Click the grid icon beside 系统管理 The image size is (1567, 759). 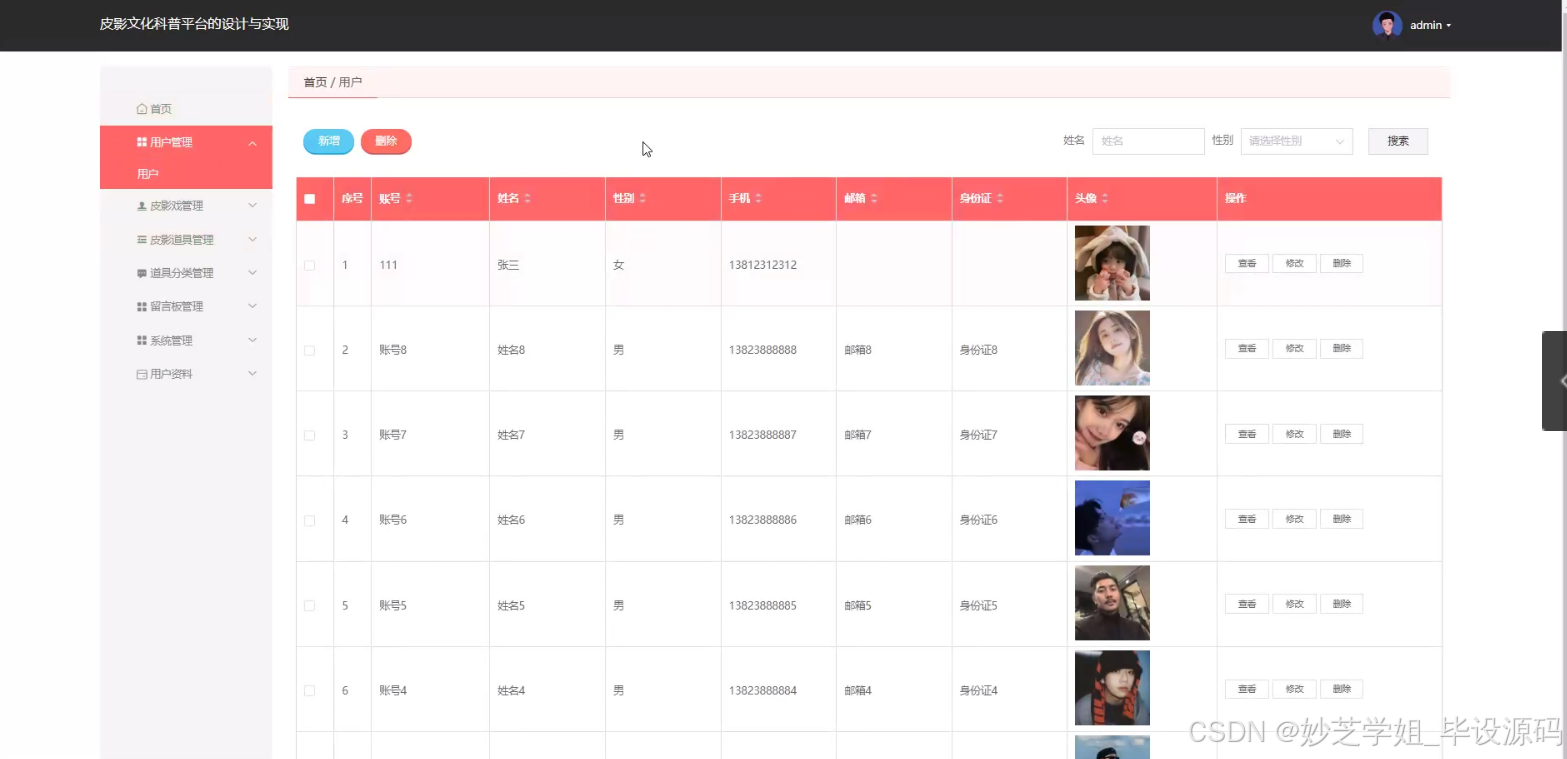(142, 341)
